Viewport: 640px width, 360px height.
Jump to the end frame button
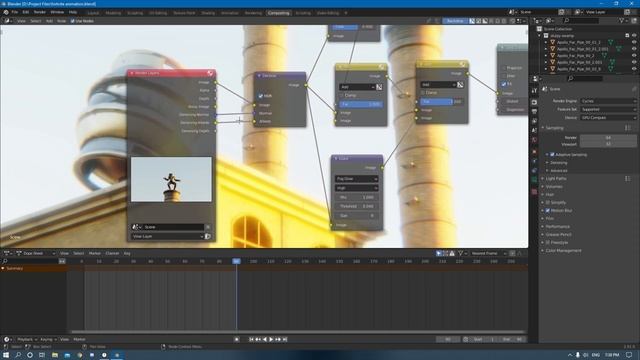[x=285, y=339]
